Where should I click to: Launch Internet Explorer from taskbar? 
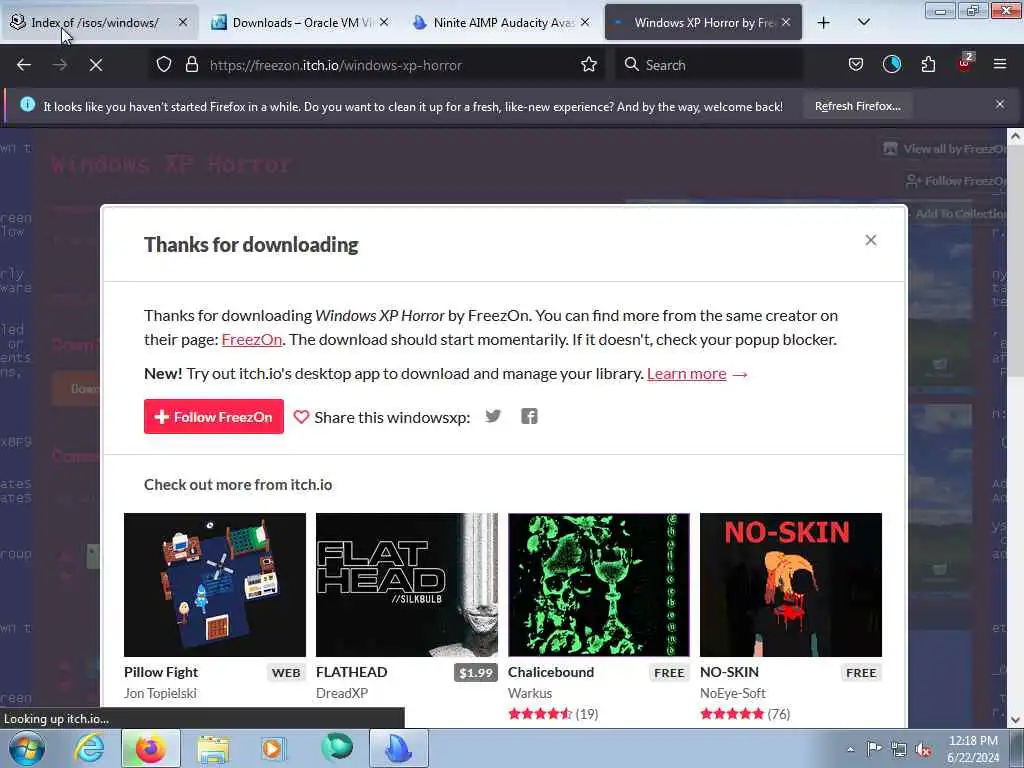[89, 748]
